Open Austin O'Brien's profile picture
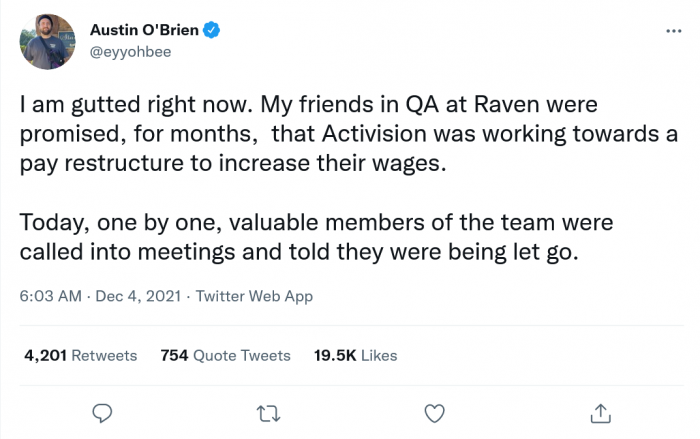700x439 pixels. pos(47,42)
